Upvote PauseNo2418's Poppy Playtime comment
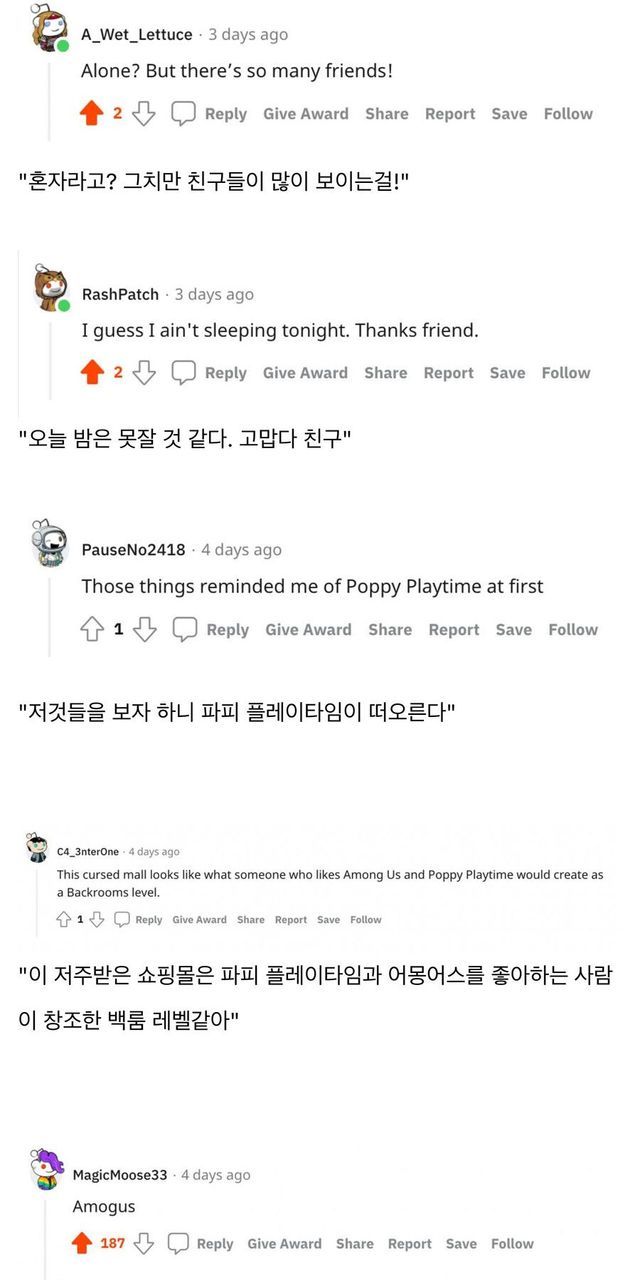Viewport: 640px width, 1280px height. [x=92, y=630]
